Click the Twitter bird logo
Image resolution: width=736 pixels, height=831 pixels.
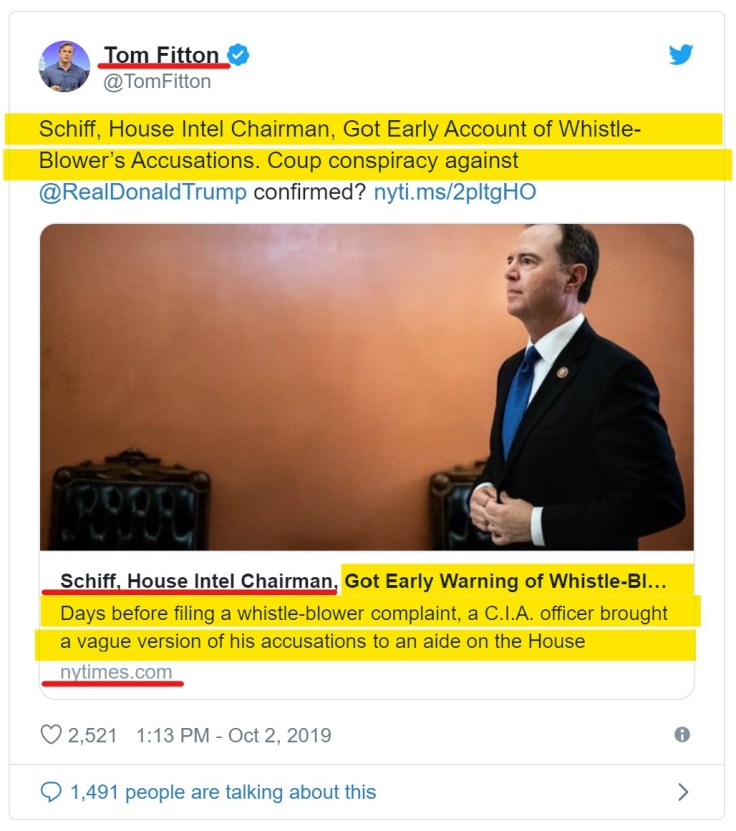coord(681,54)
